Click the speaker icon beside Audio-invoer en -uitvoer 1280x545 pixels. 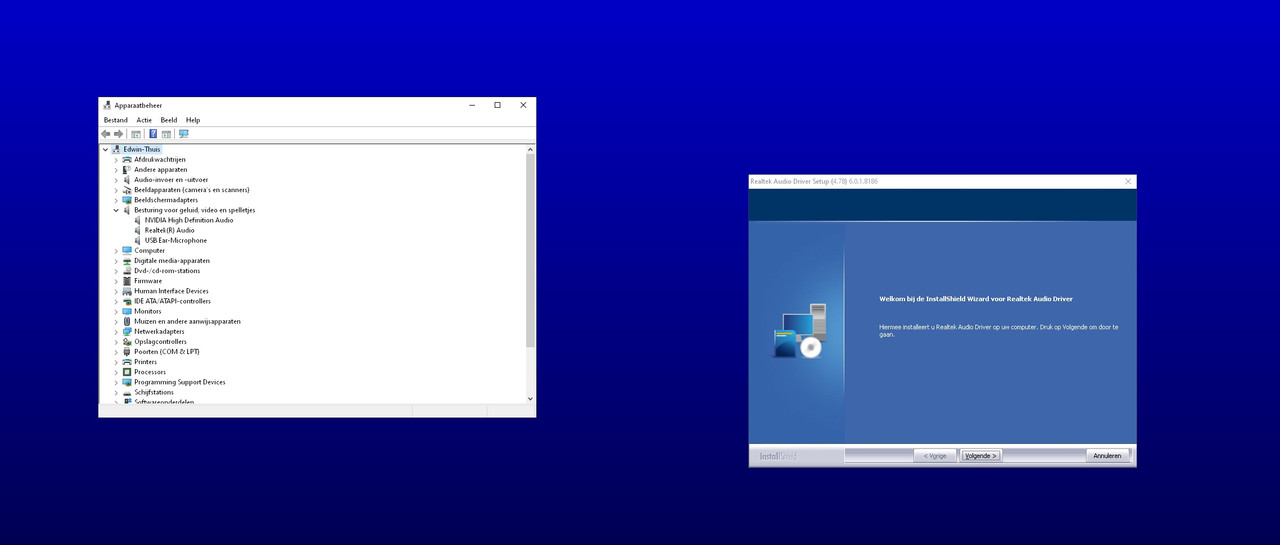[127, 180]
